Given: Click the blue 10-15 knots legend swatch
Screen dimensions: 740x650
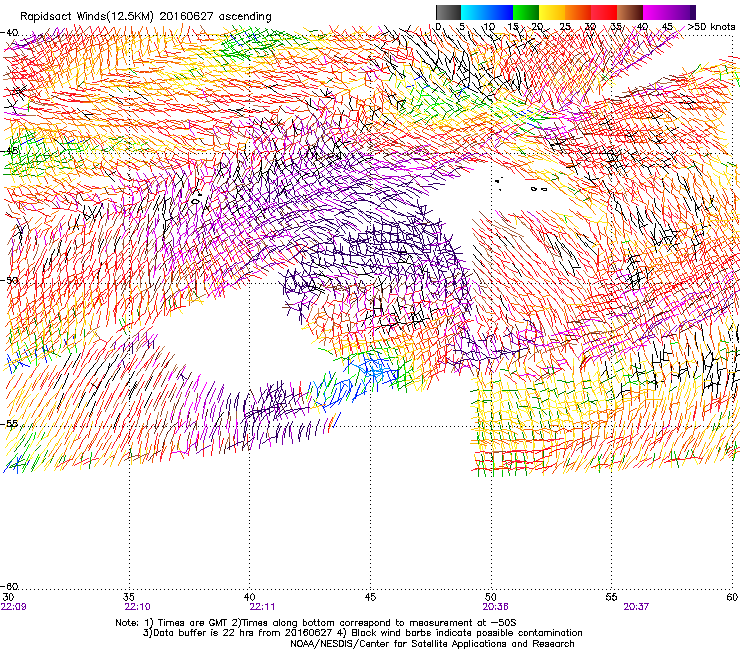Looking at the screenshot, I should tap(500, 12).
